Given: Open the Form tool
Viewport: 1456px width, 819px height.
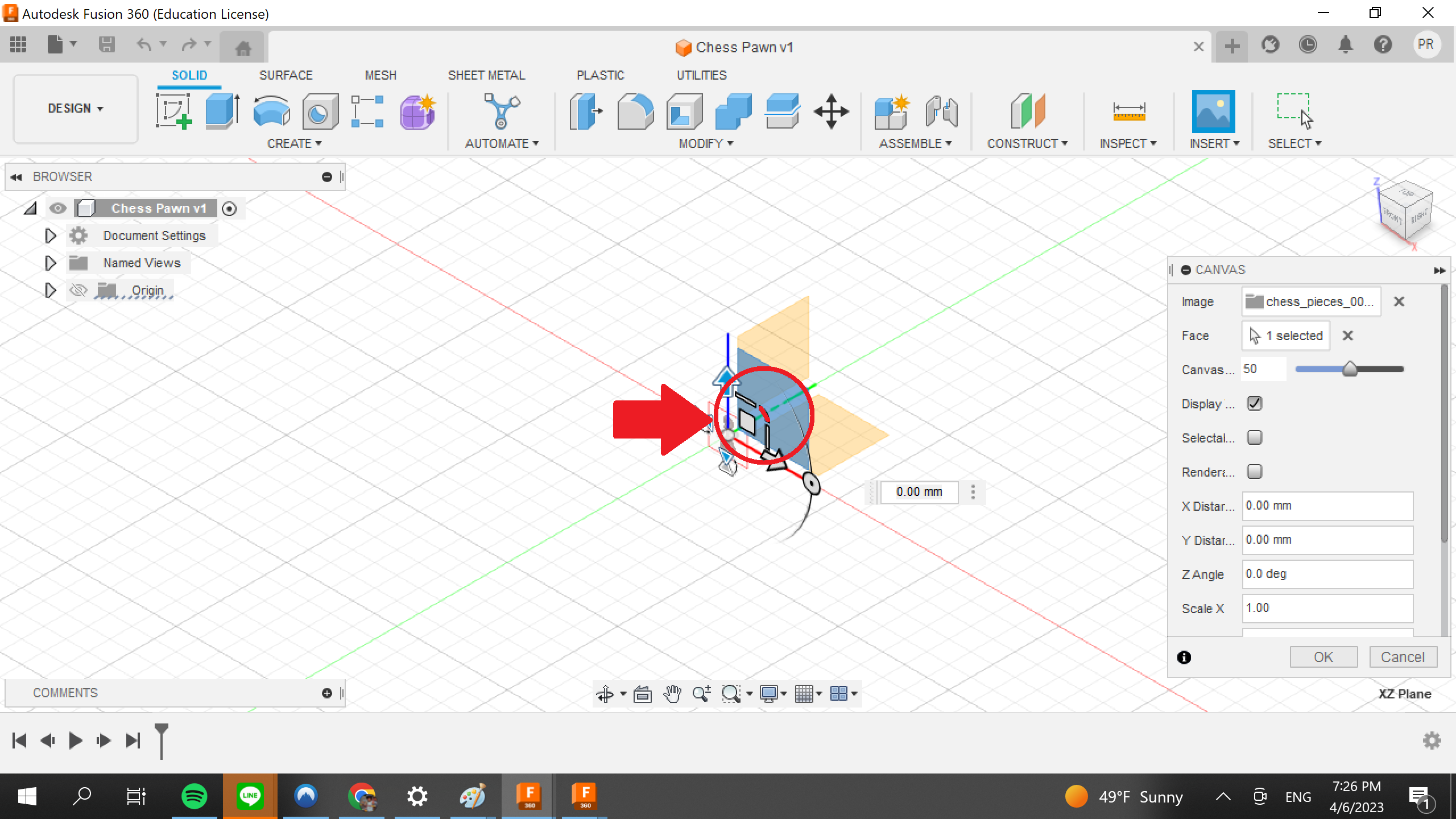Looking at the screenshot, I should click(417, 111).
